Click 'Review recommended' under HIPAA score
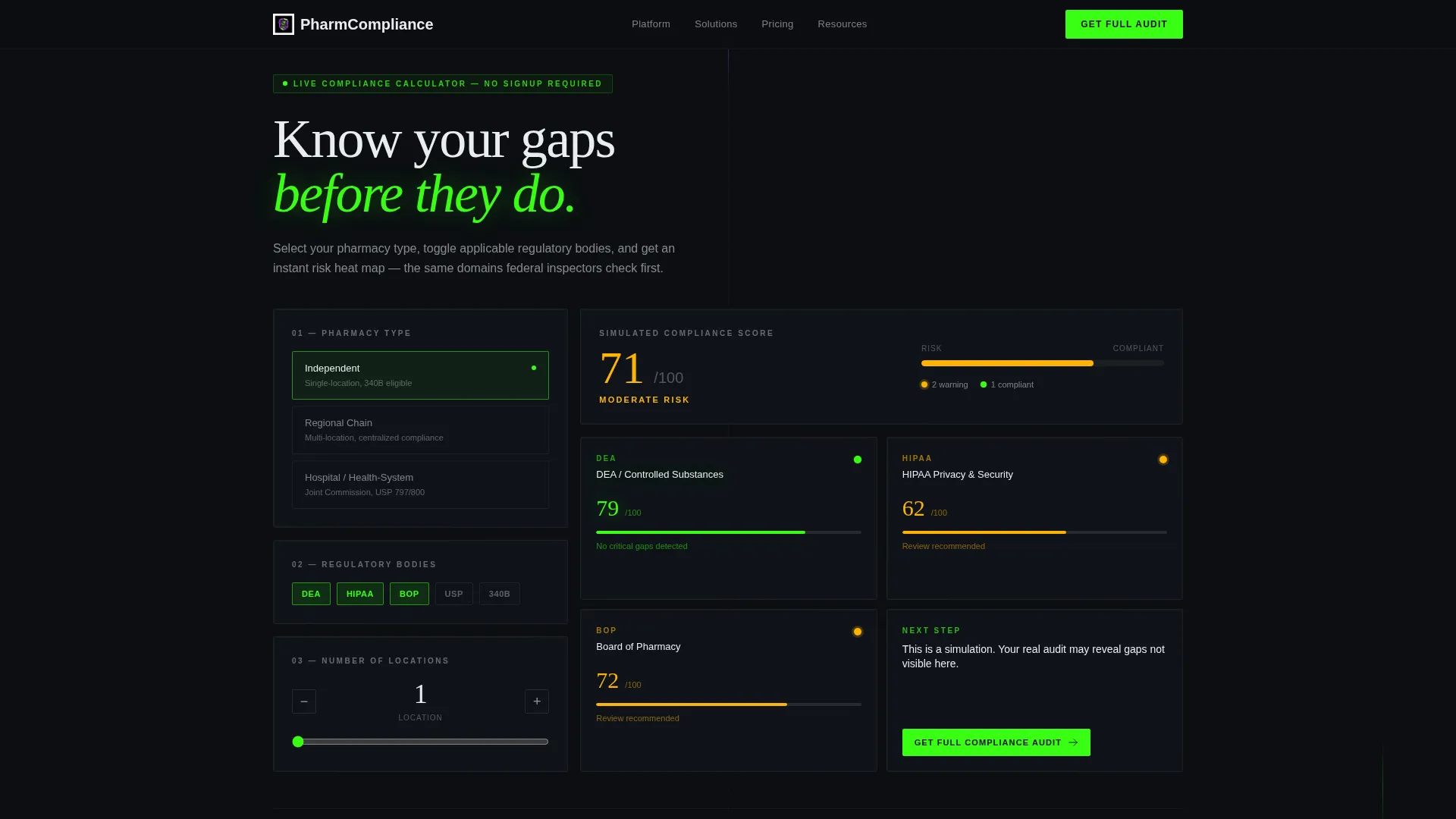Screen dimensions: 1456x819 pos(943,546)
